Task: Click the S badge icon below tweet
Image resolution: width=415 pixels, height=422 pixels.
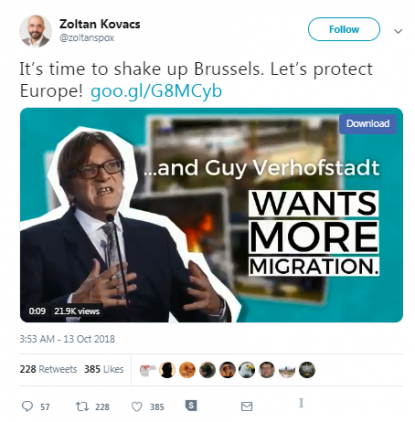Action: tap(191, 405)
